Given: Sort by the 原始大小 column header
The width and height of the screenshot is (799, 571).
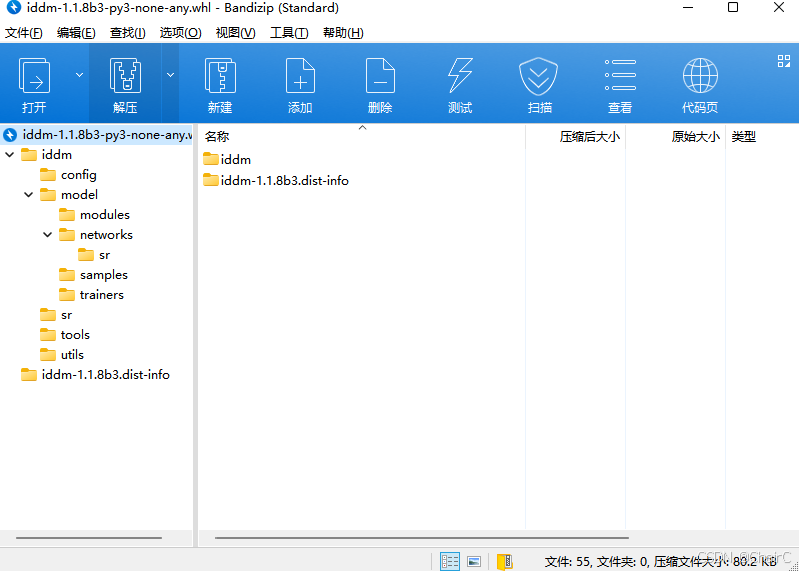Looking at the screenshot, I should point(675,136).
